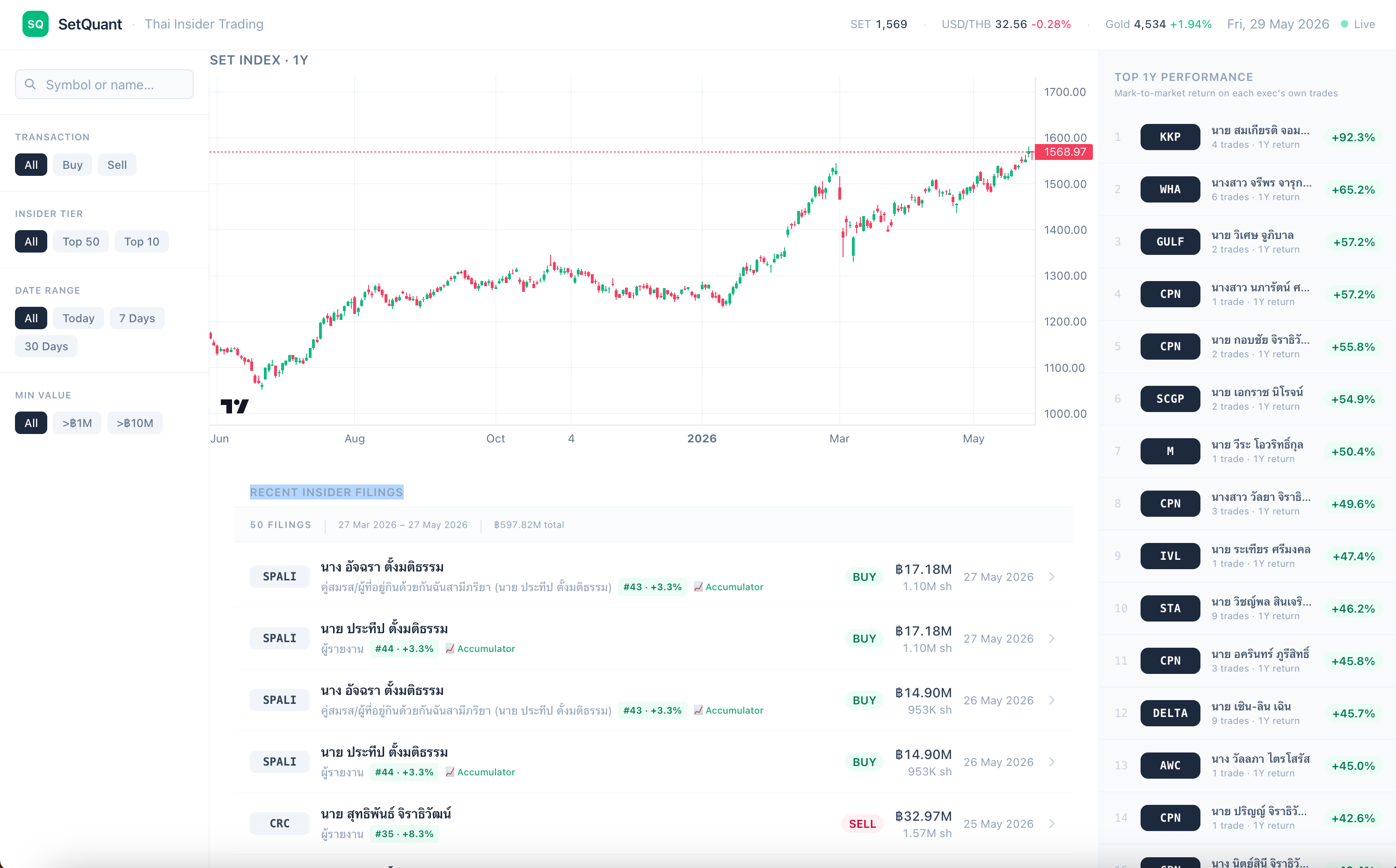The image size is (1396, 868).
Task: Click ฿597.82M total summary text
Action: (x=529, y=525)
